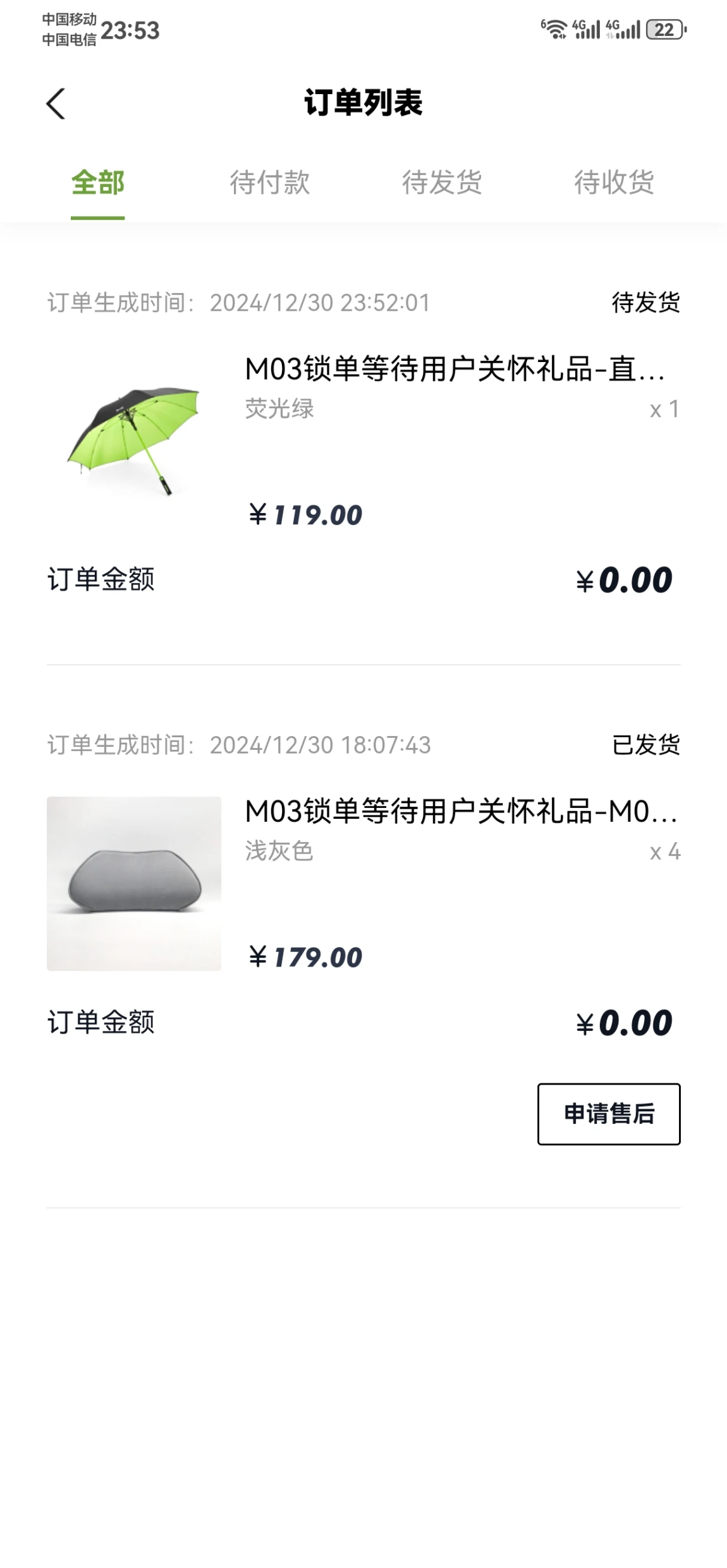The height and width of the screenshot is (1568, 727).
Task: Tap the 23:53 clock in status bar
Action: pos(130,30)
